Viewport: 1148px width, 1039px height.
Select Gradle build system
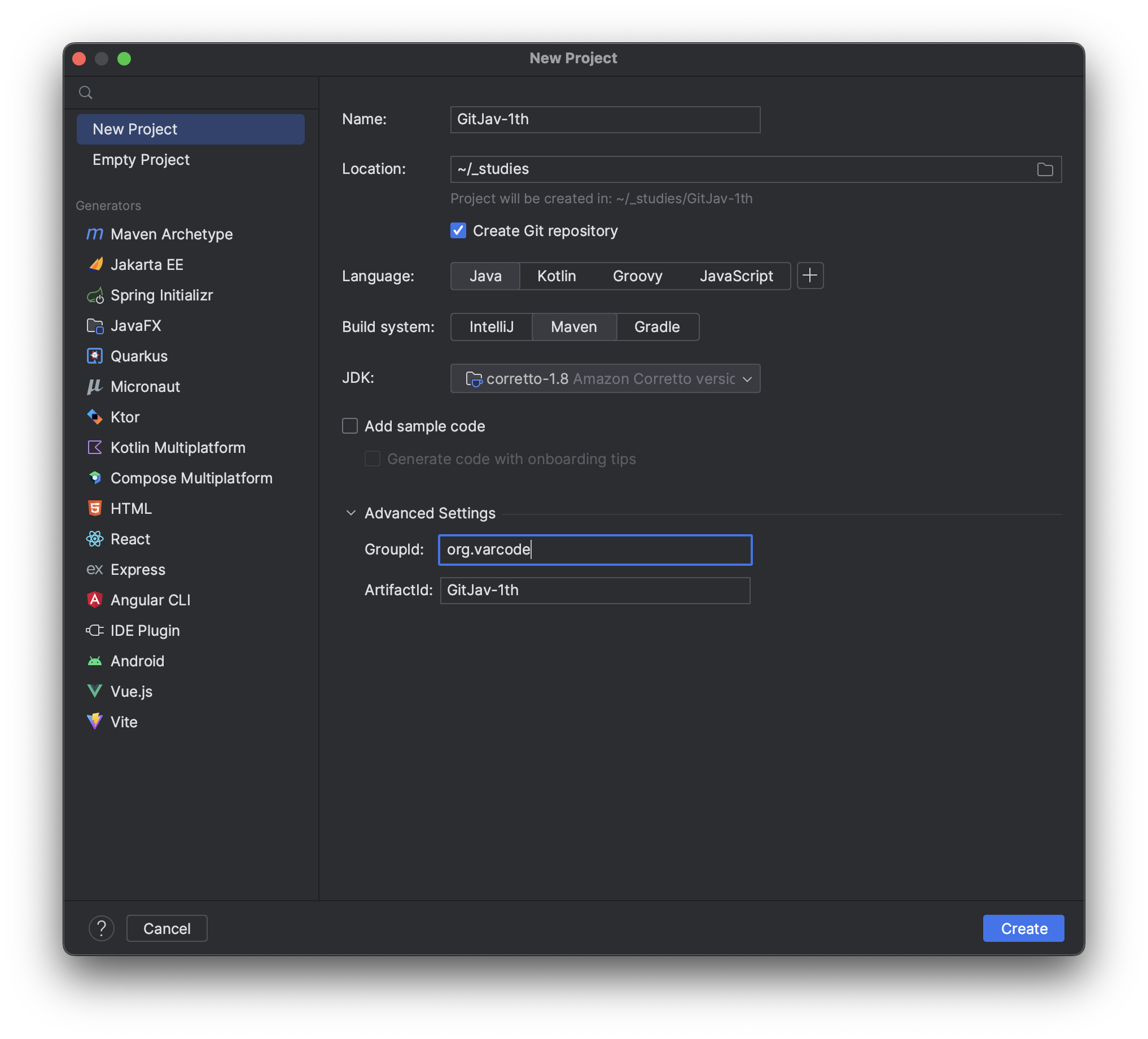pos(656,327)
